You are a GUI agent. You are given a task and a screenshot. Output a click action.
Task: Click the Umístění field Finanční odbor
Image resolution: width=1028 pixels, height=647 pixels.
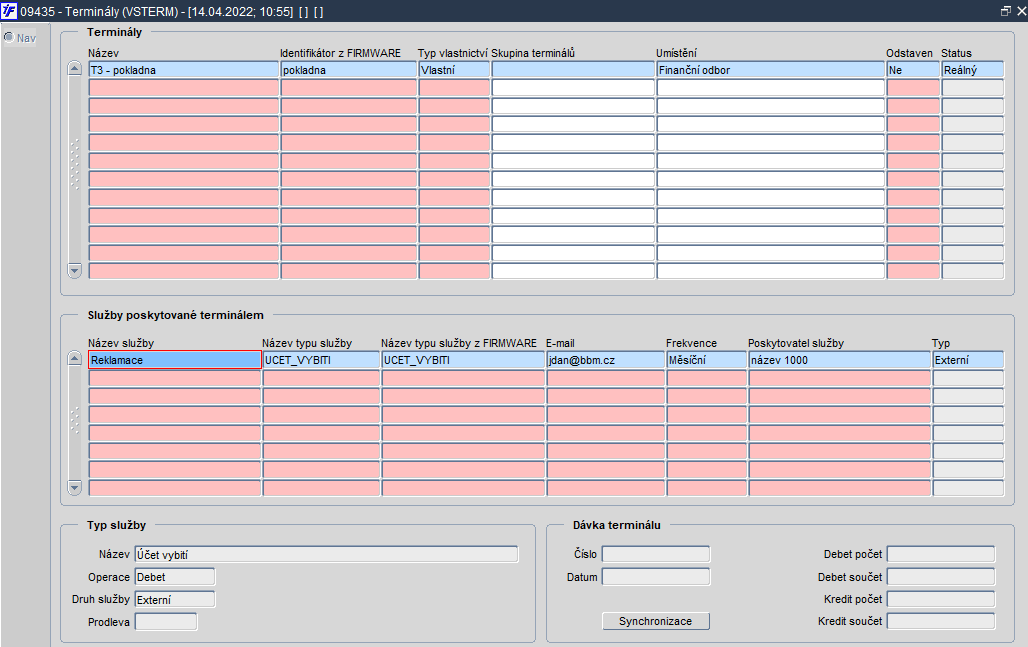770,69
